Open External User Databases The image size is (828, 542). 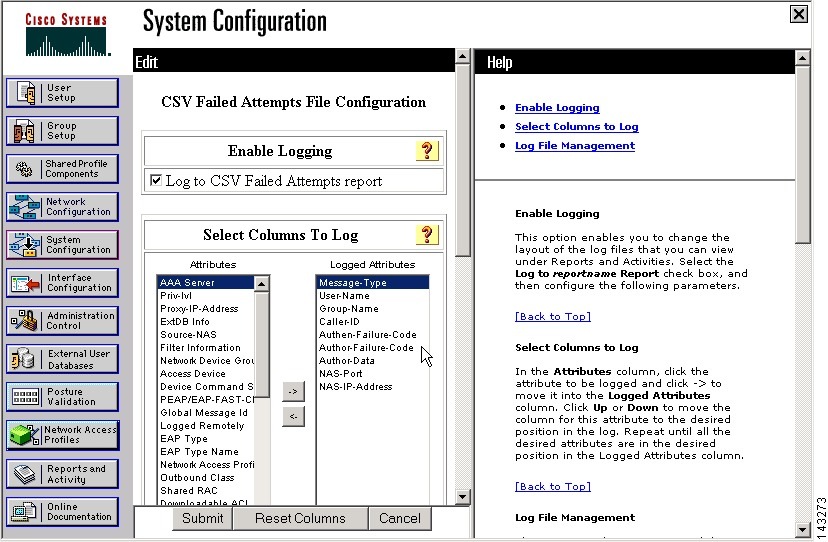62,359
